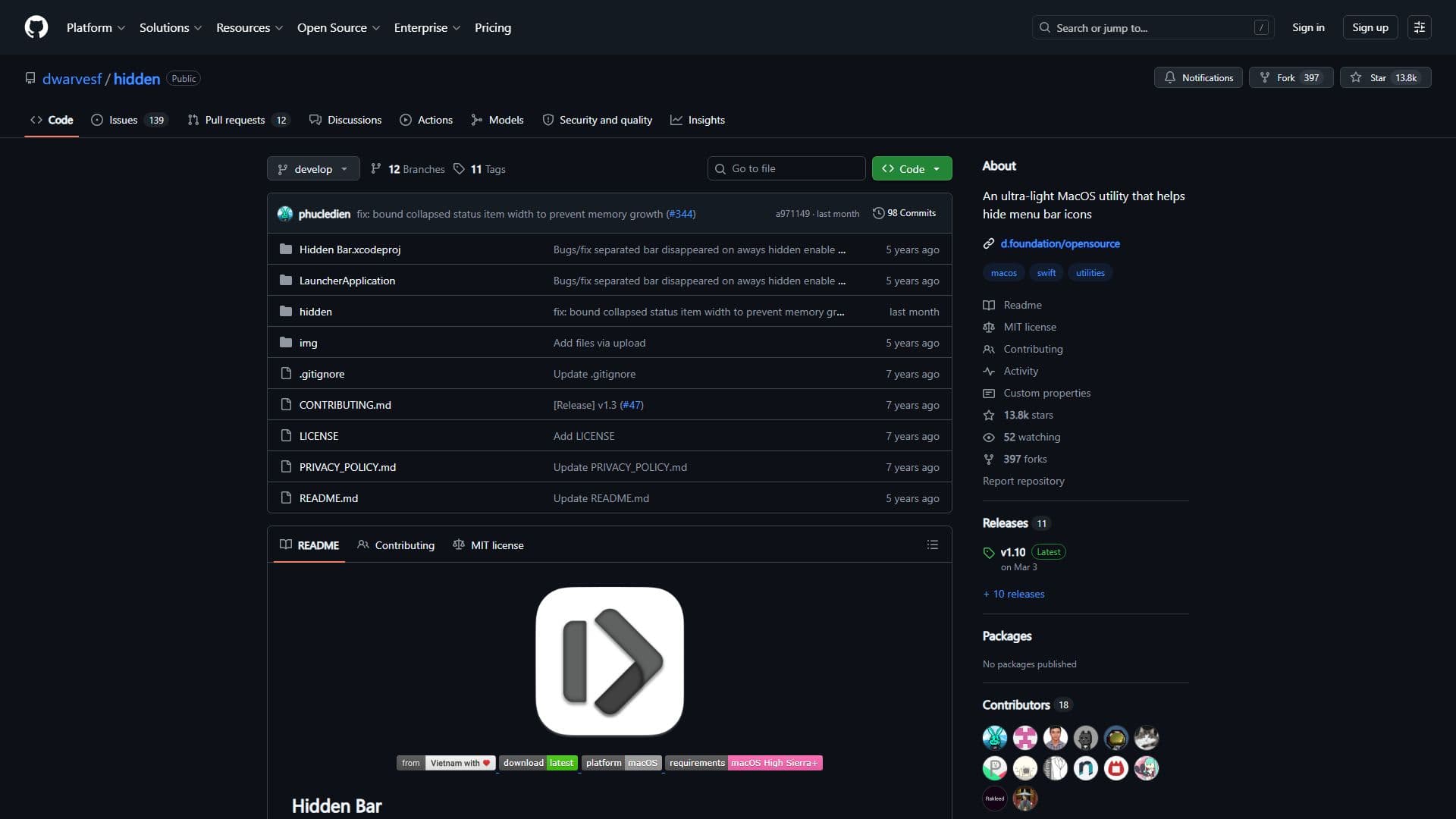
Task: Open the Hidden Bar app logo image
Action: 609,661
